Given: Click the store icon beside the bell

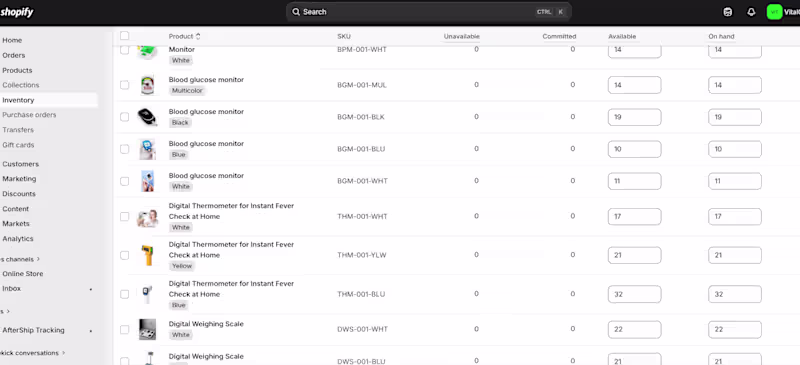Looking at the screenshot, I should click(728, 12).
